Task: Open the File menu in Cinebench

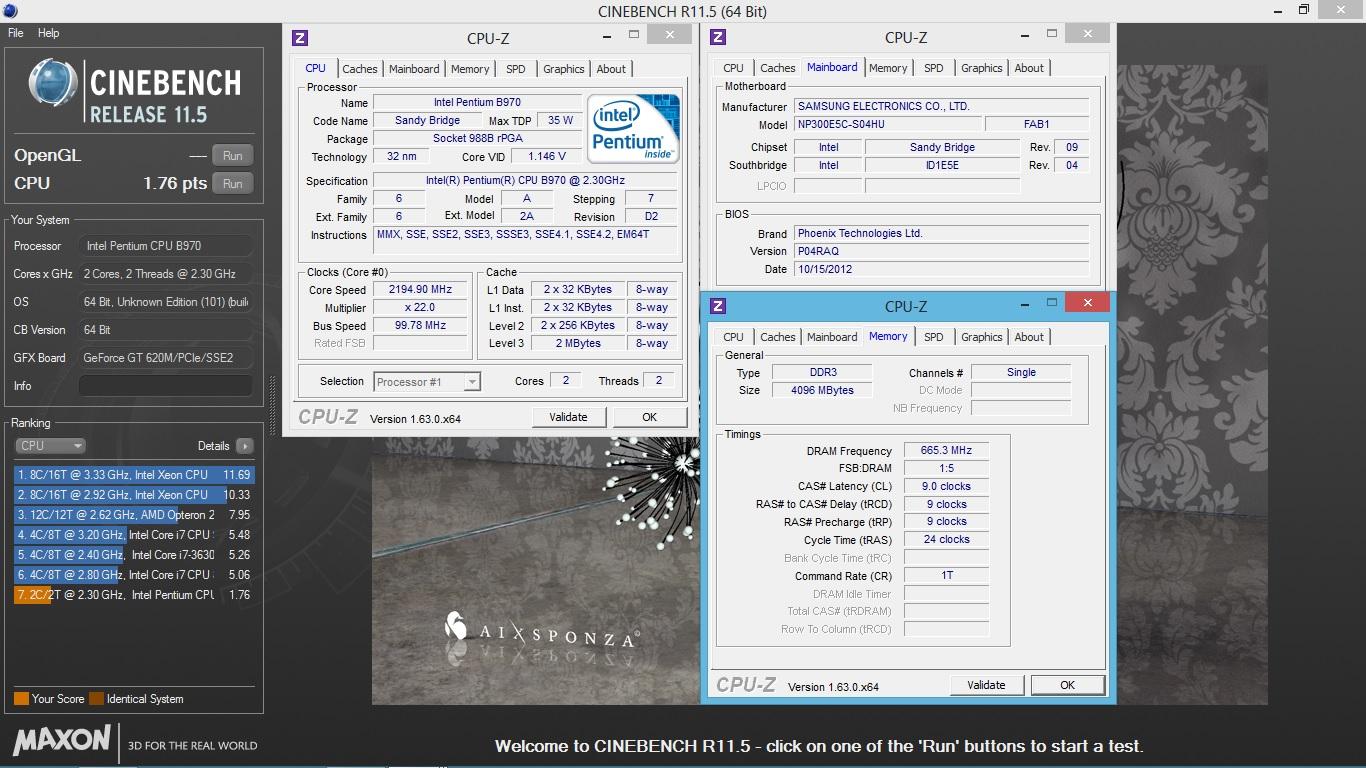Action: pos(15,33)
